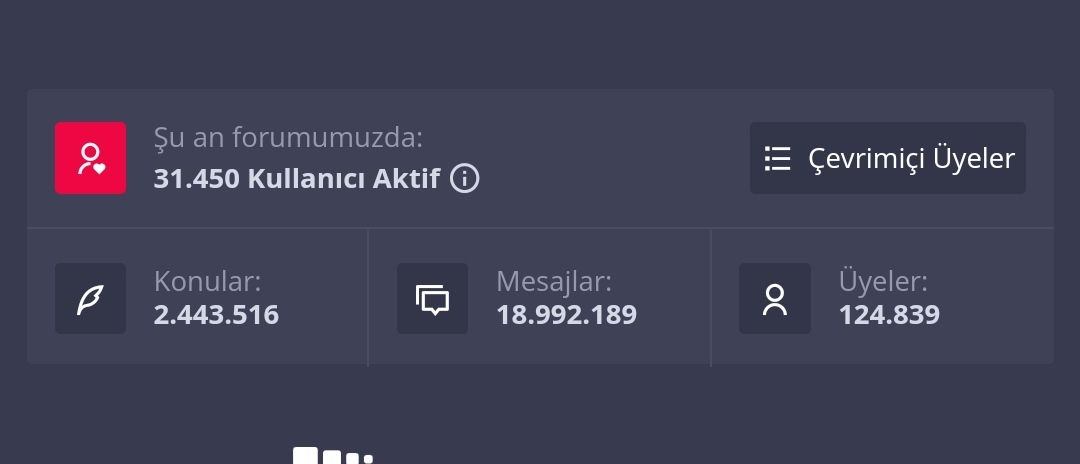
Task: Click the list icon in Çevrimiçi Üyeler
Action: tap(778, 158)
